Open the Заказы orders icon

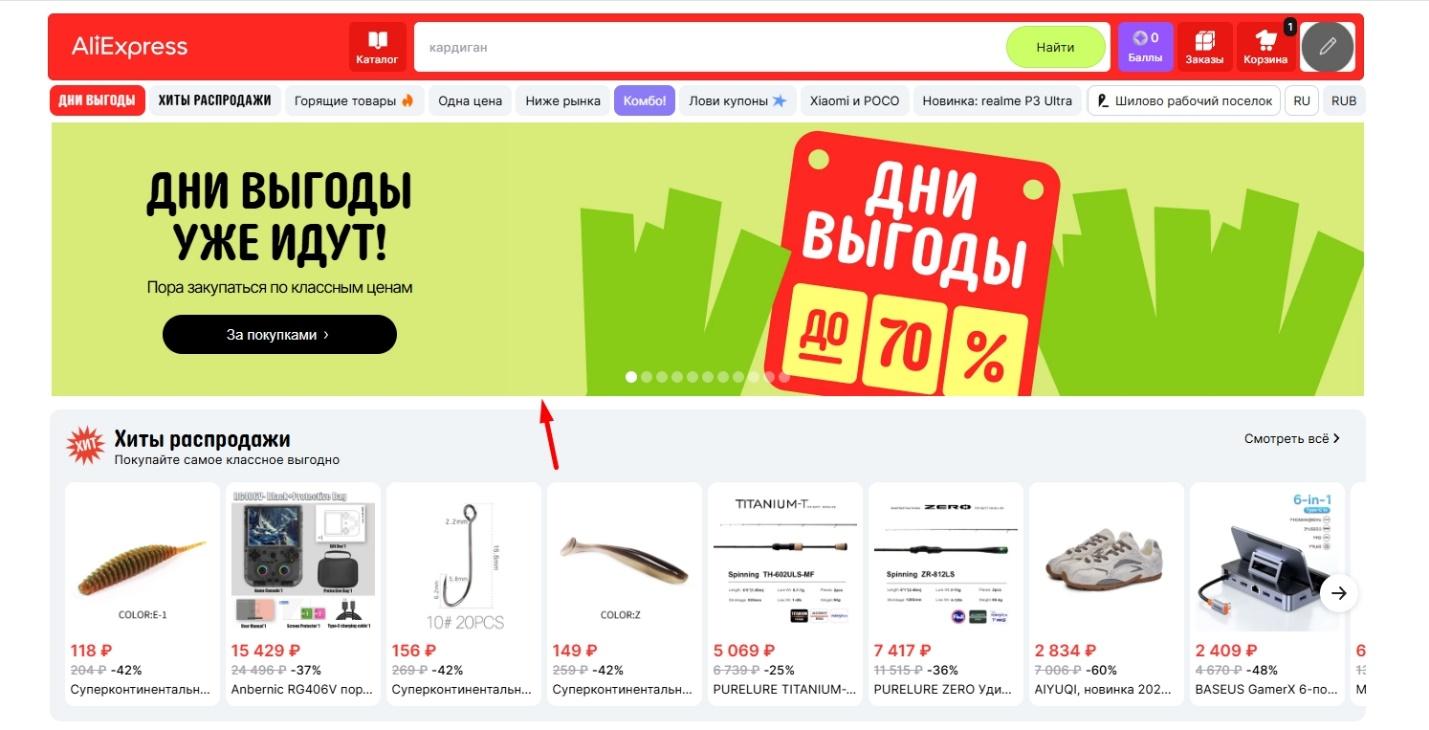point(1204,47)
